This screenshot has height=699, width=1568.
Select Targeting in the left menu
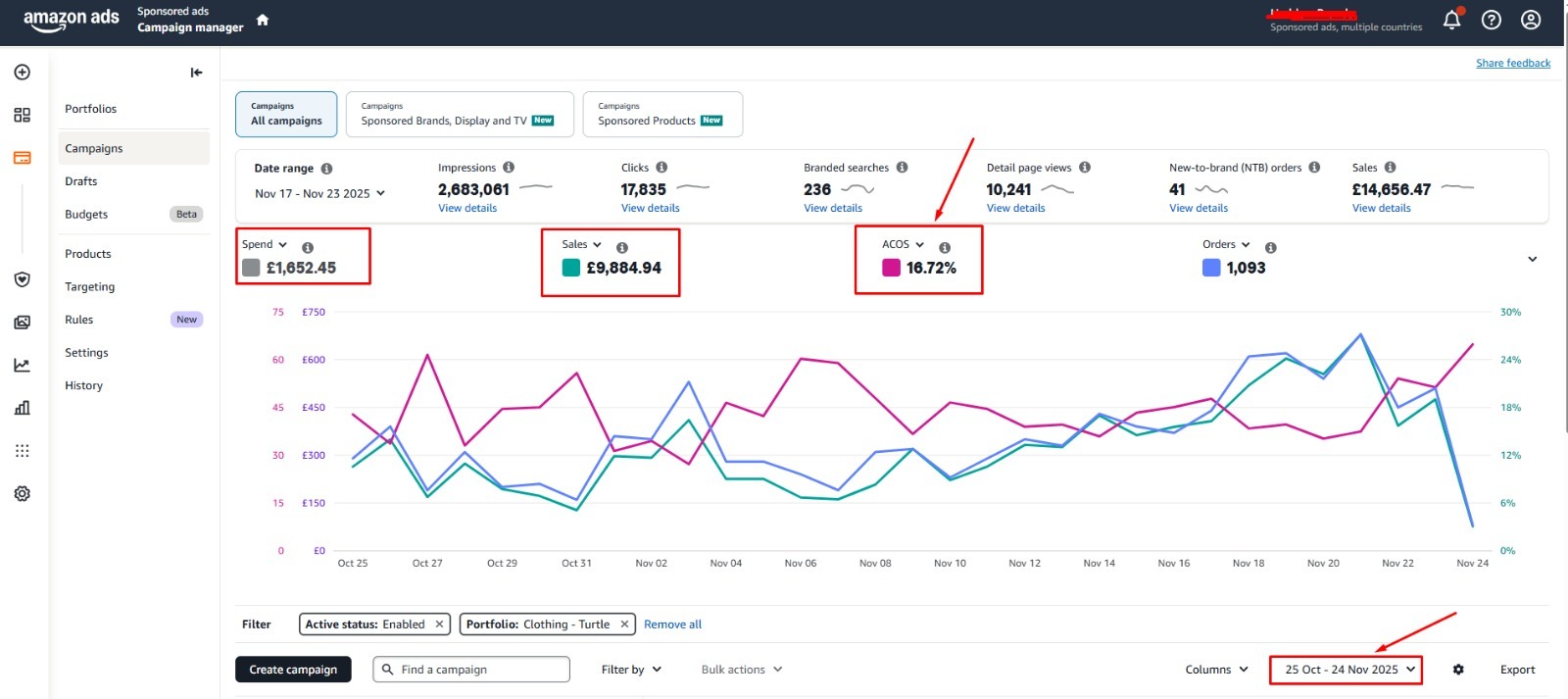[x=90, y=287]
